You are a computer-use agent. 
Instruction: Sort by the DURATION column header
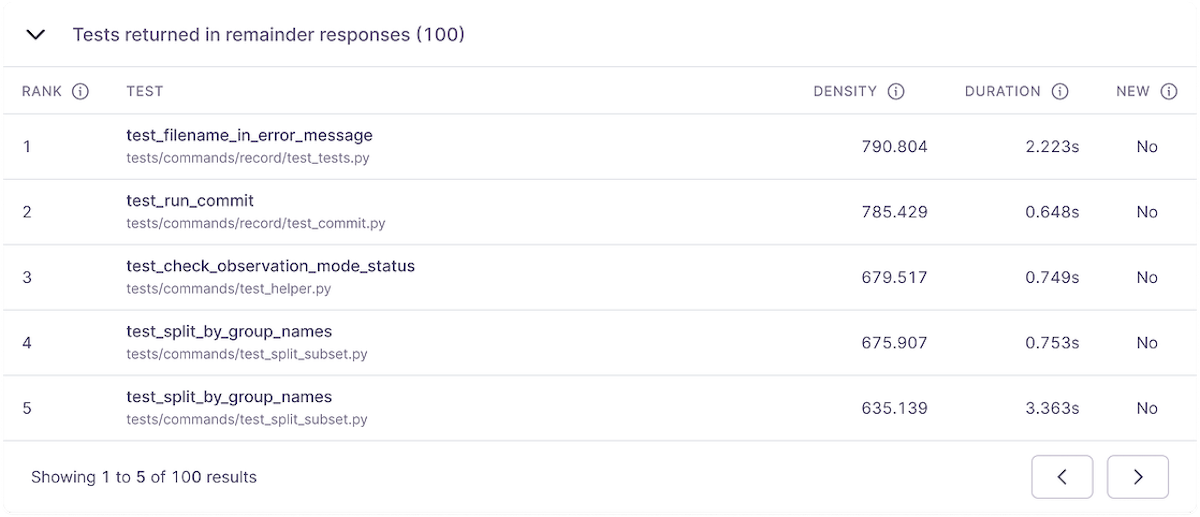[x=1003, y=91]
